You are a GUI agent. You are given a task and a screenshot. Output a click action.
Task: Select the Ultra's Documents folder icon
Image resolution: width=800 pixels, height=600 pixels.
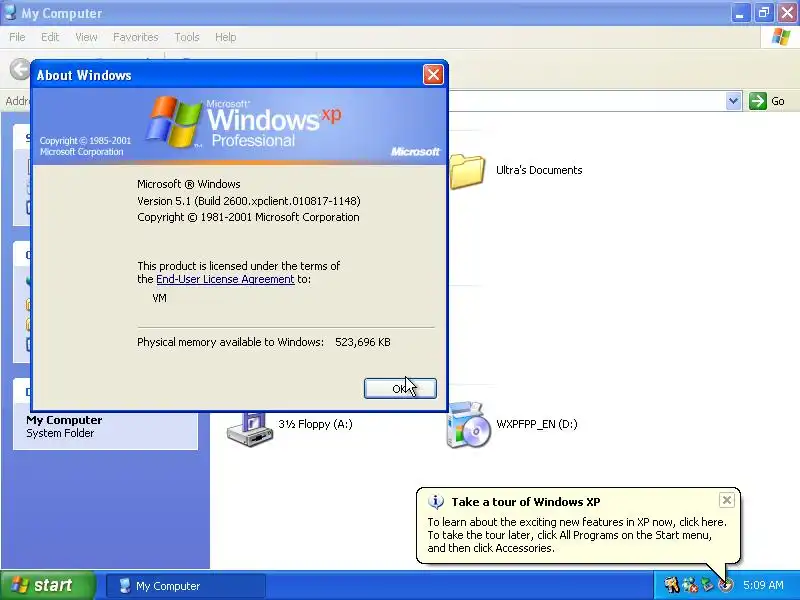point(467,171)
